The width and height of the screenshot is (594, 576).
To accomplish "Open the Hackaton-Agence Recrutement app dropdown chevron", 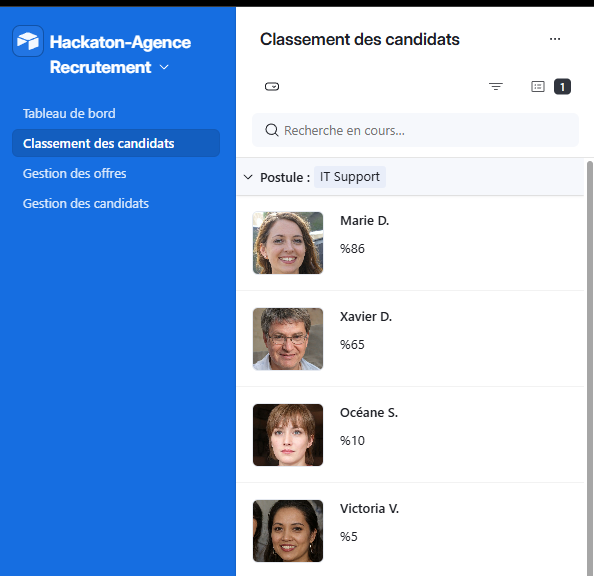I will pyautogui.click(x=164, y=67).
